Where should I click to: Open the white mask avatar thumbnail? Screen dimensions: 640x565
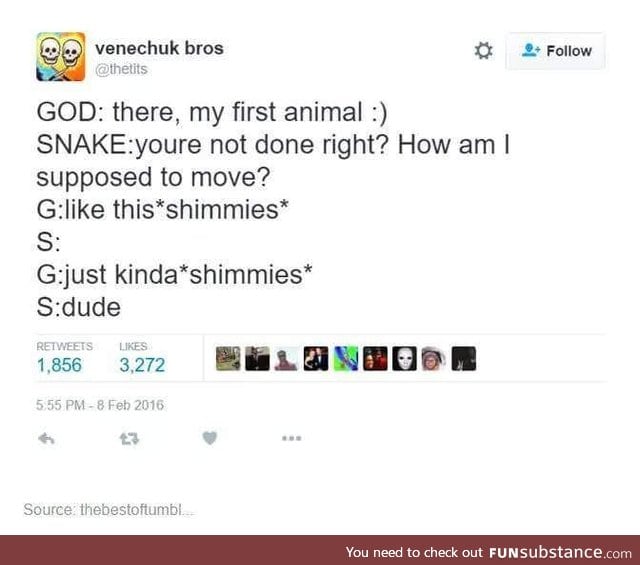click(x=404, y=358)
